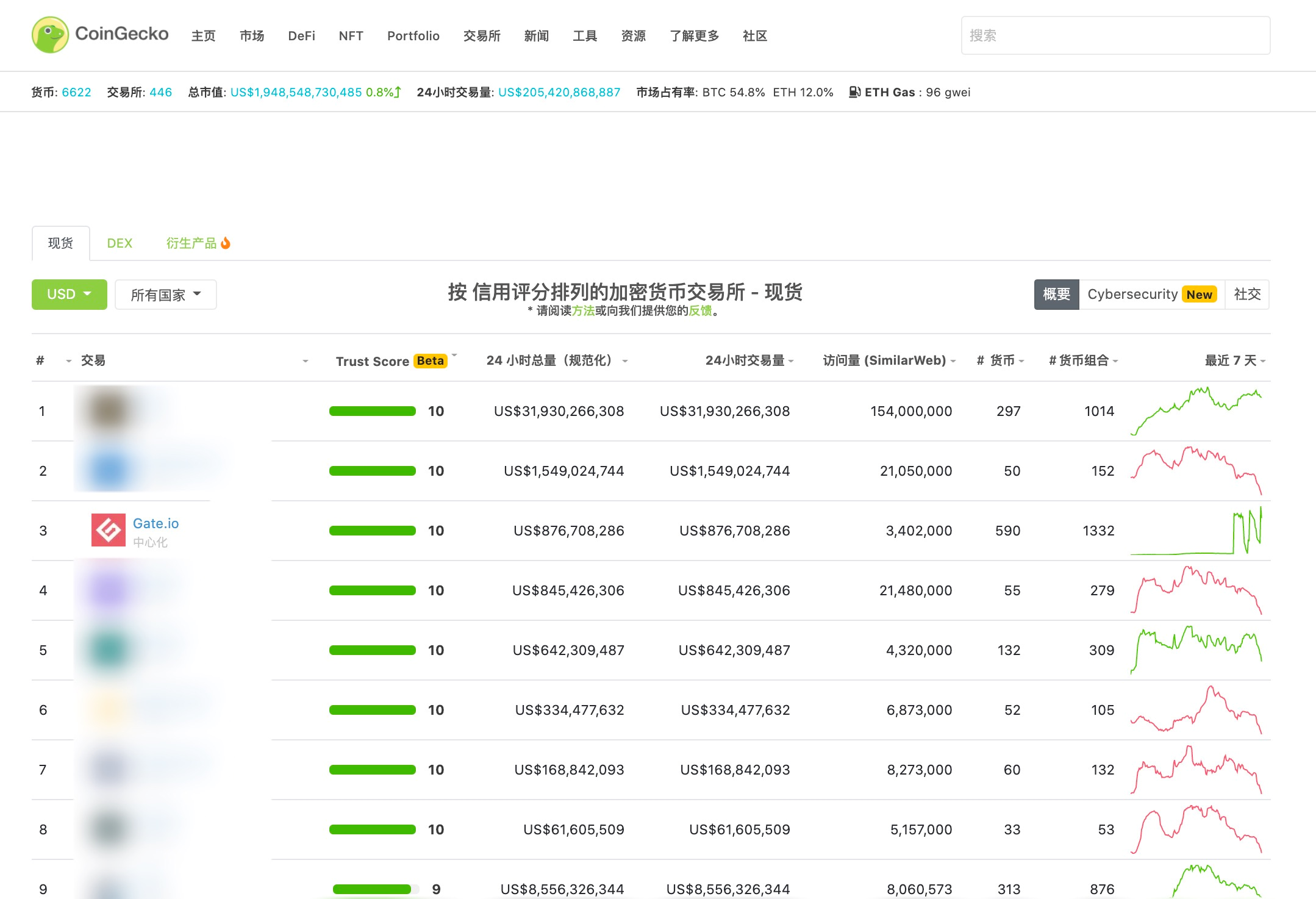This screenshot has width=1316, height=899.
Task: Open the 所有国家 country filter
Action: [x=165, y=294]
